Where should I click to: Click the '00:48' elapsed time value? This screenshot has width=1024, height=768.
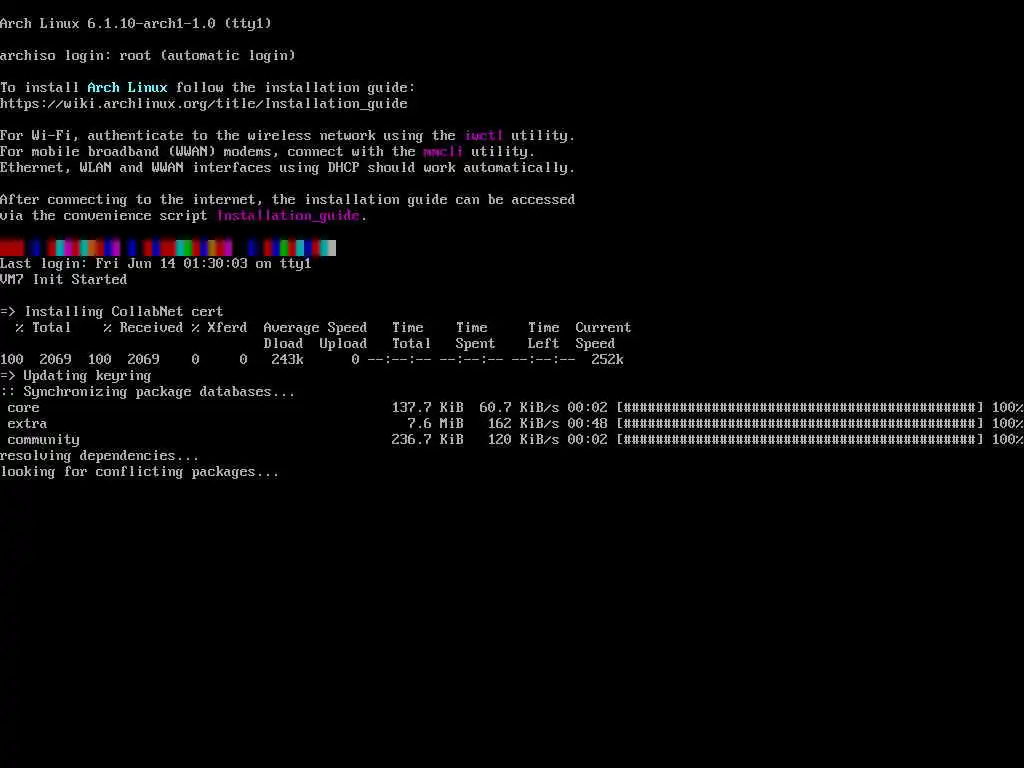pyautogui.click(x=587, y=423)
